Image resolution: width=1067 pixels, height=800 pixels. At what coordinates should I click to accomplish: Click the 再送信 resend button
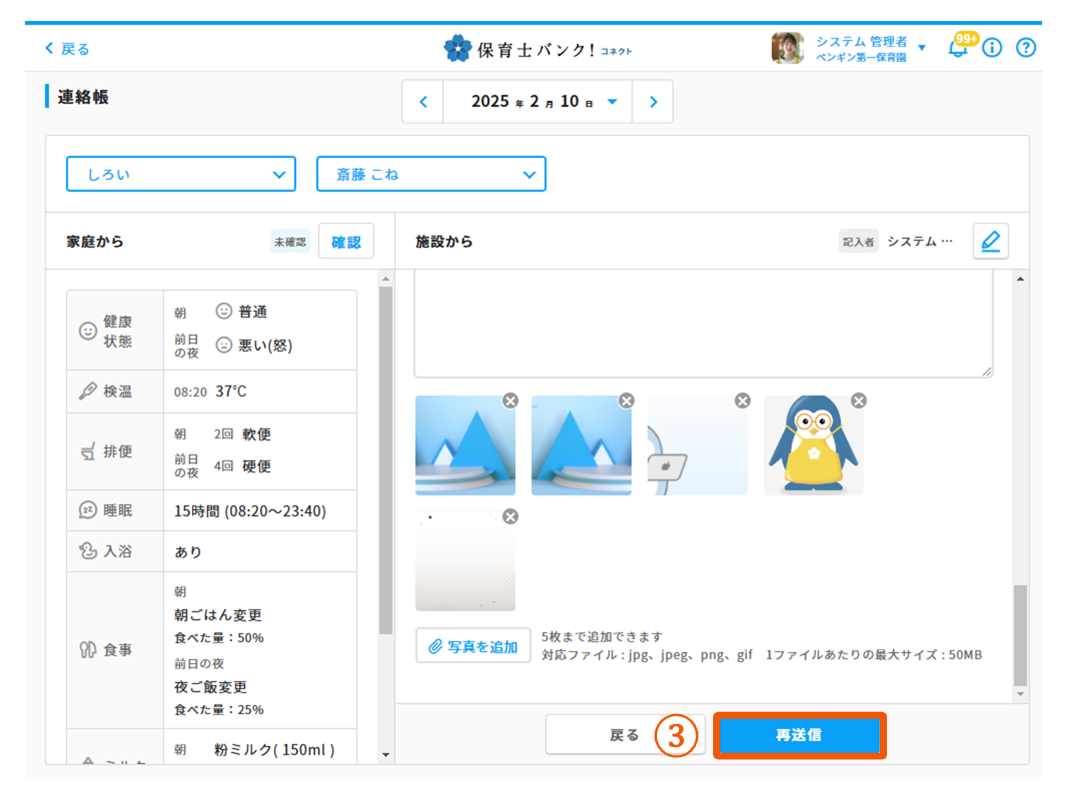click(x=799, y=735)
